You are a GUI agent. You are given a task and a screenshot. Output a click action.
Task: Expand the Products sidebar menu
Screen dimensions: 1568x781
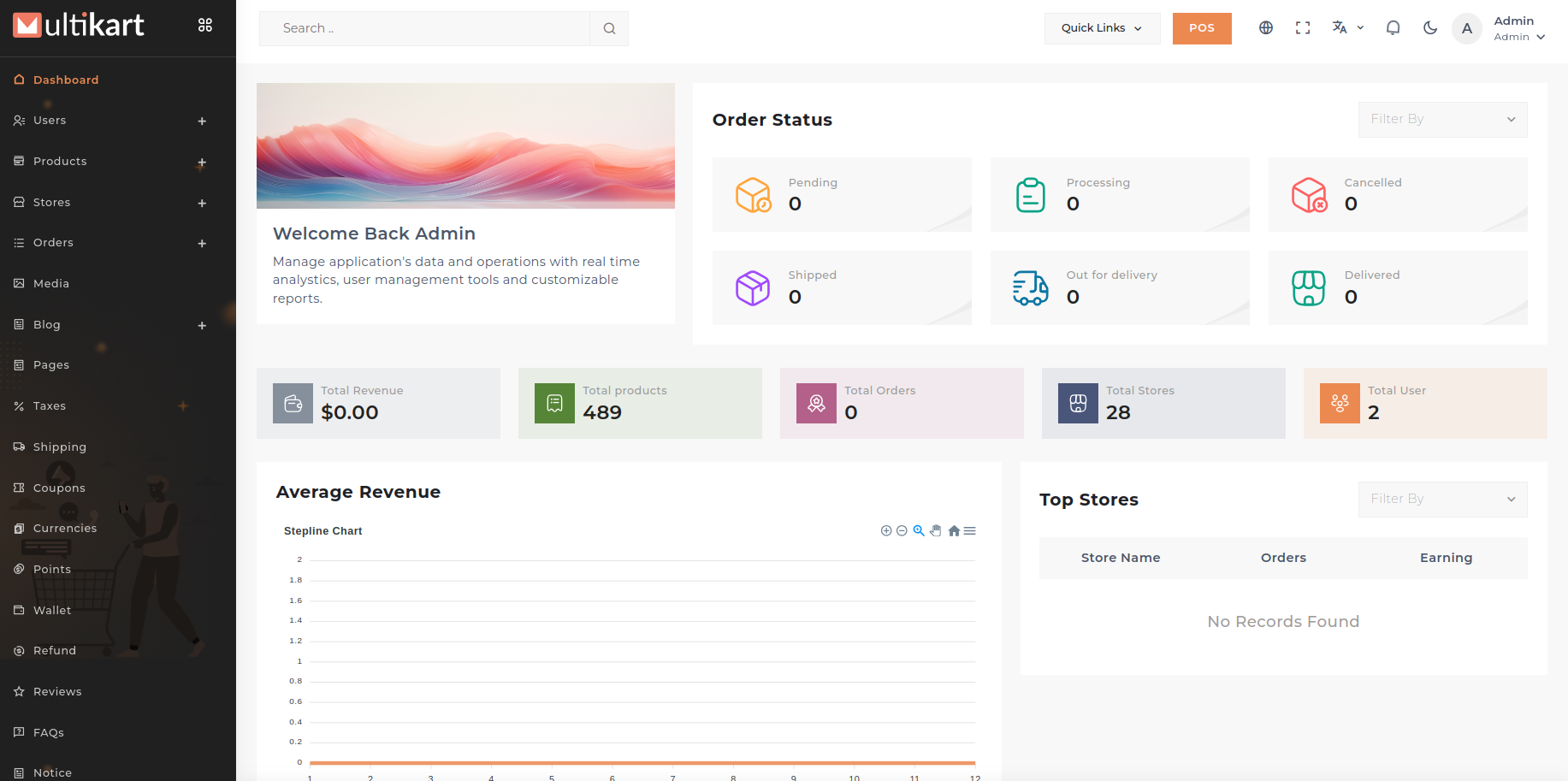[202, 162]
